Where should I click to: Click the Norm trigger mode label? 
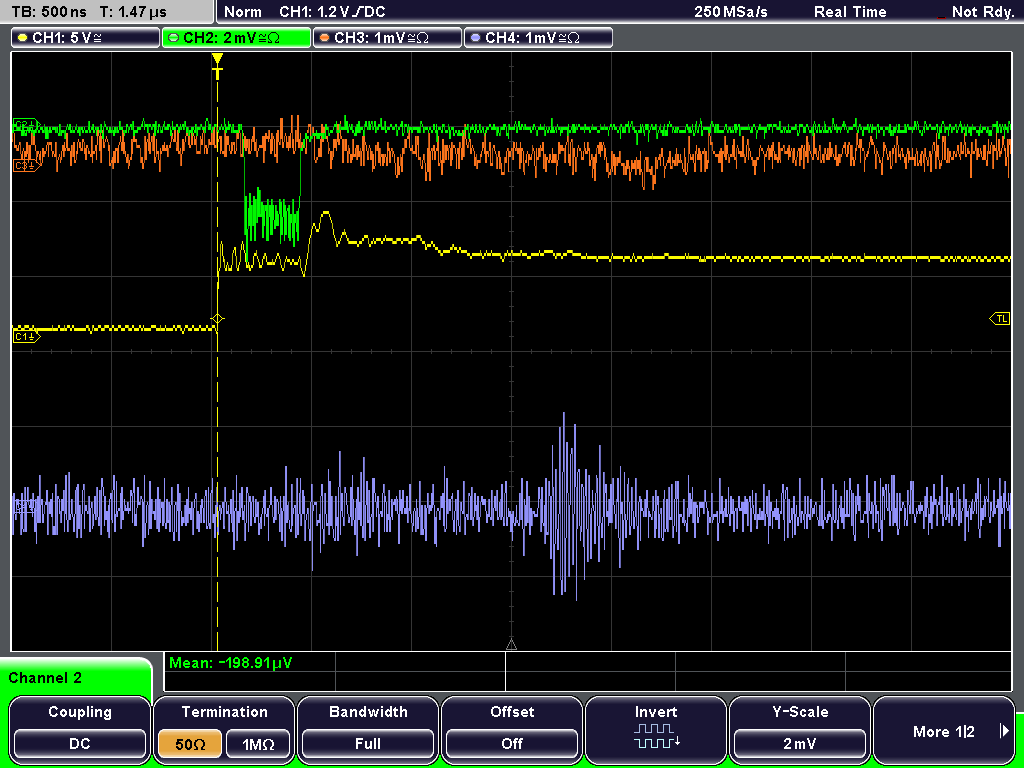242,12
